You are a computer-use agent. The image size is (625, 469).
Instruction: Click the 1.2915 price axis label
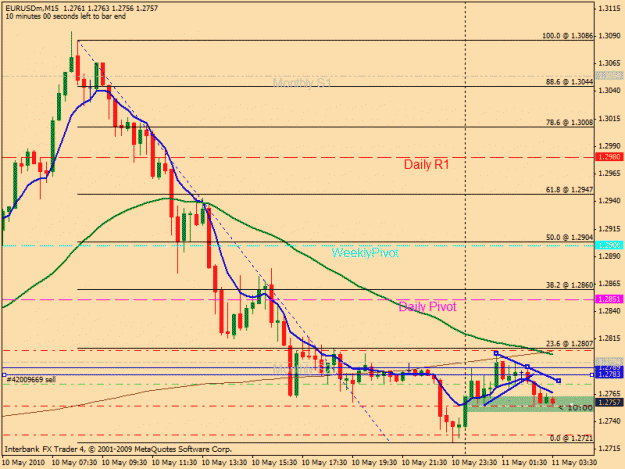(x=610, y=229)
